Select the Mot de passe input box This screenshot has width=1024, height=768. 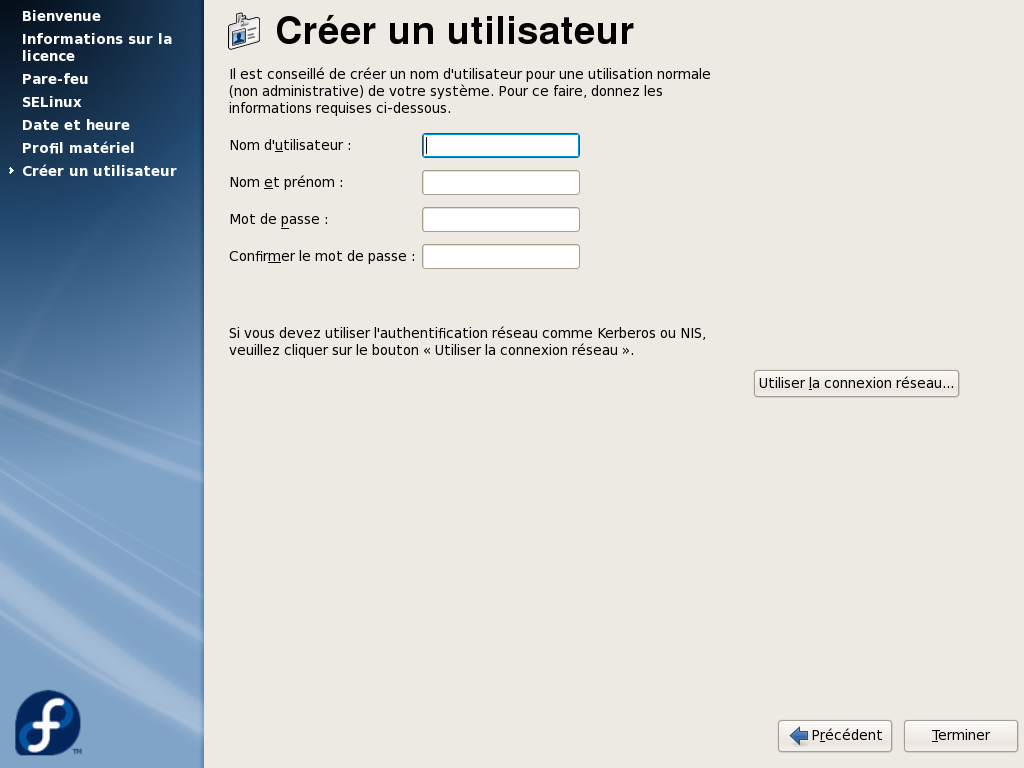501,219
